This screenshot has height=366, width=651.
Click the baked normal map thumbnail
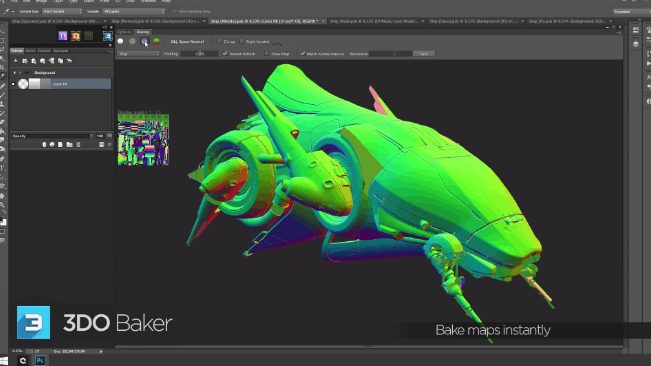[x=143, y=140]
